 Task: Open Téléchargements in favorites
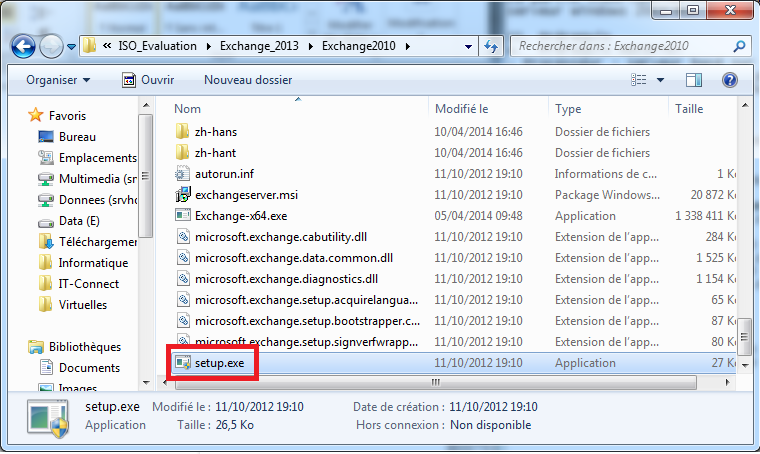[87, 242]
